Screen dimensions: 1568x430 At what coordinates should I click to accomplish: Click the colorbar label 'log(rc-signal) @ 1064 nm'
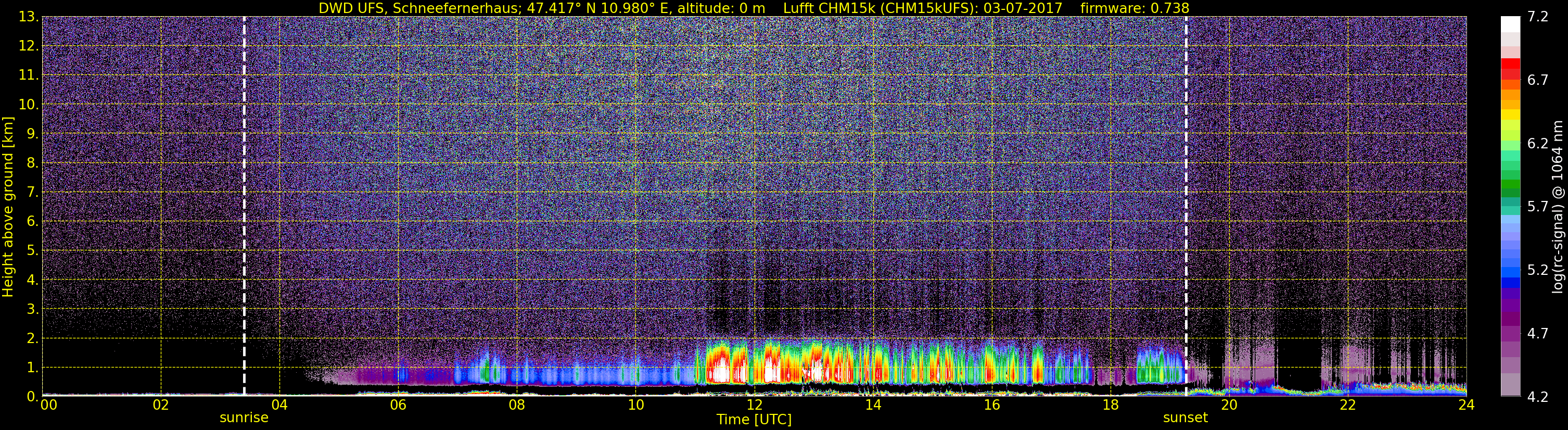1558,207
